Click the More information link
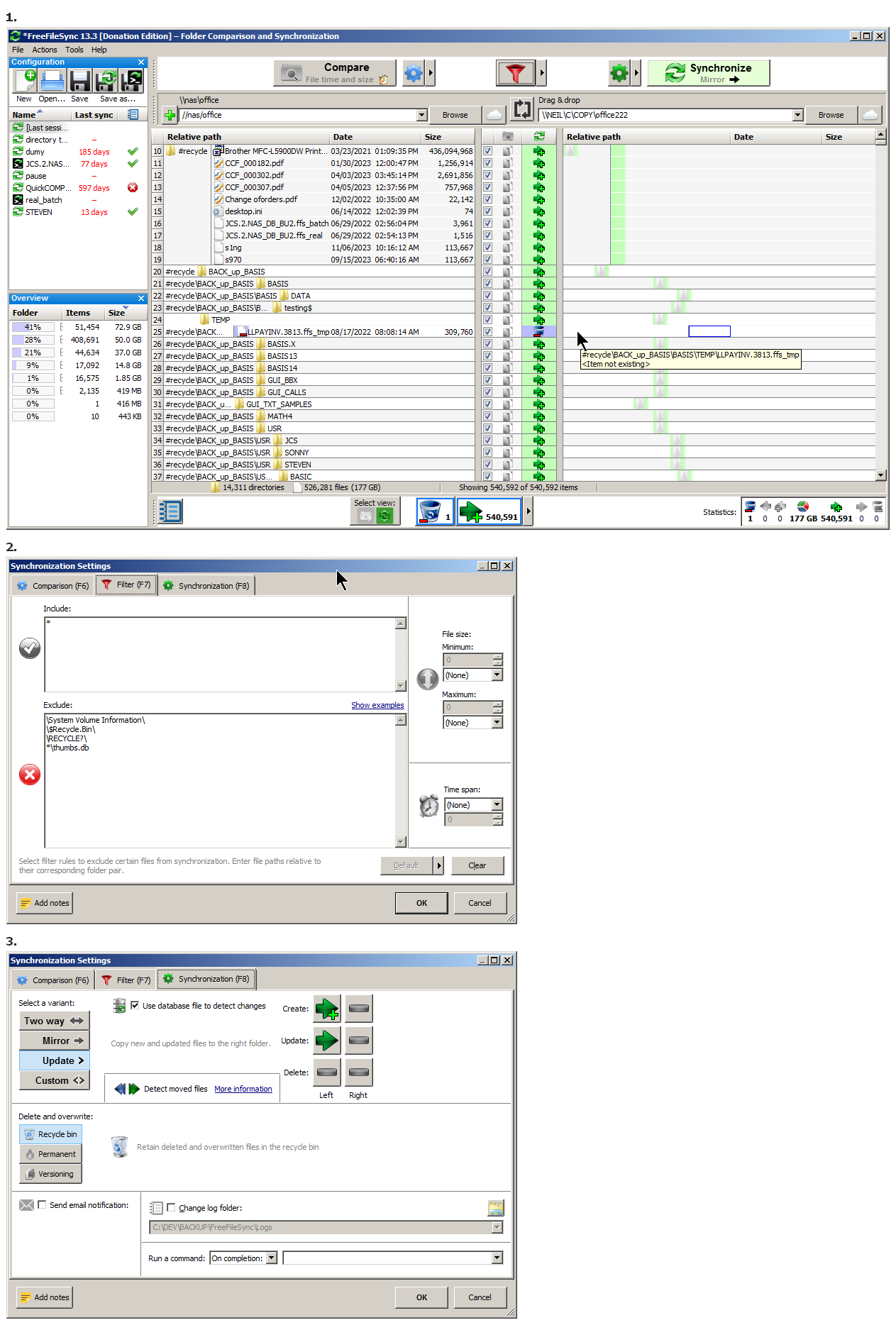This screenshot has width=896, height=1325. [x=243, y=1089]
